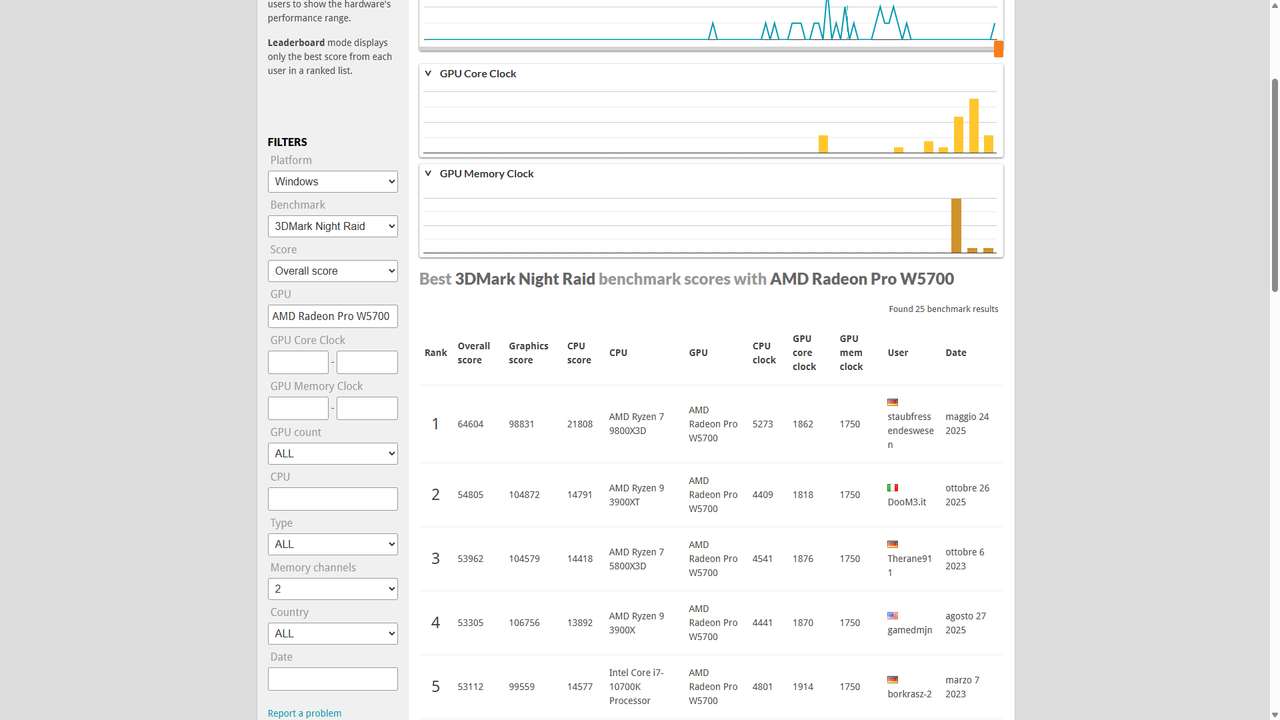This screenshot has width=1280, height=720.
Task: Click the flag icon next to borkrasz-2
Action: tap(892, 679)
